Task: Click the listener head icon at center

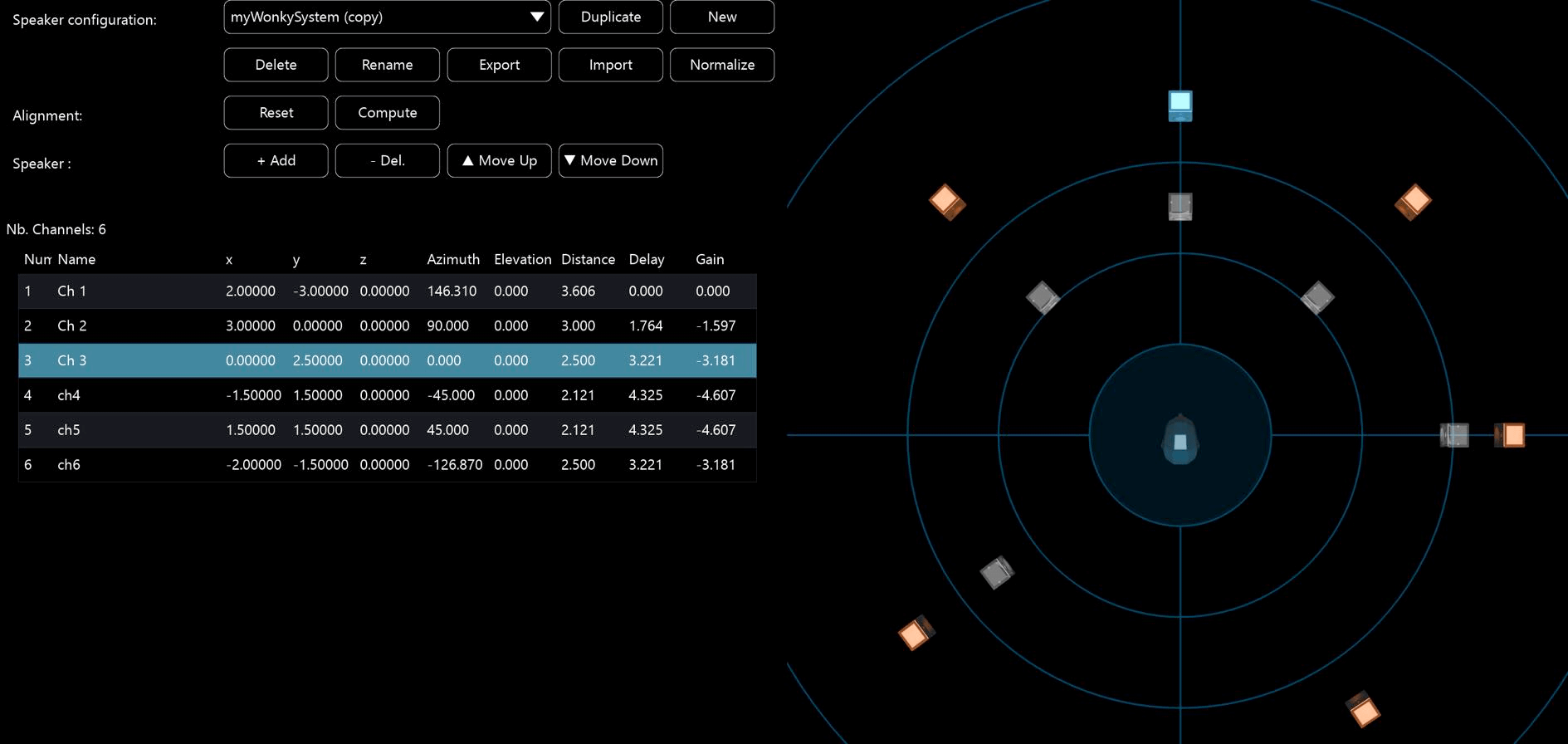Action: click(x=1180, y=439)
